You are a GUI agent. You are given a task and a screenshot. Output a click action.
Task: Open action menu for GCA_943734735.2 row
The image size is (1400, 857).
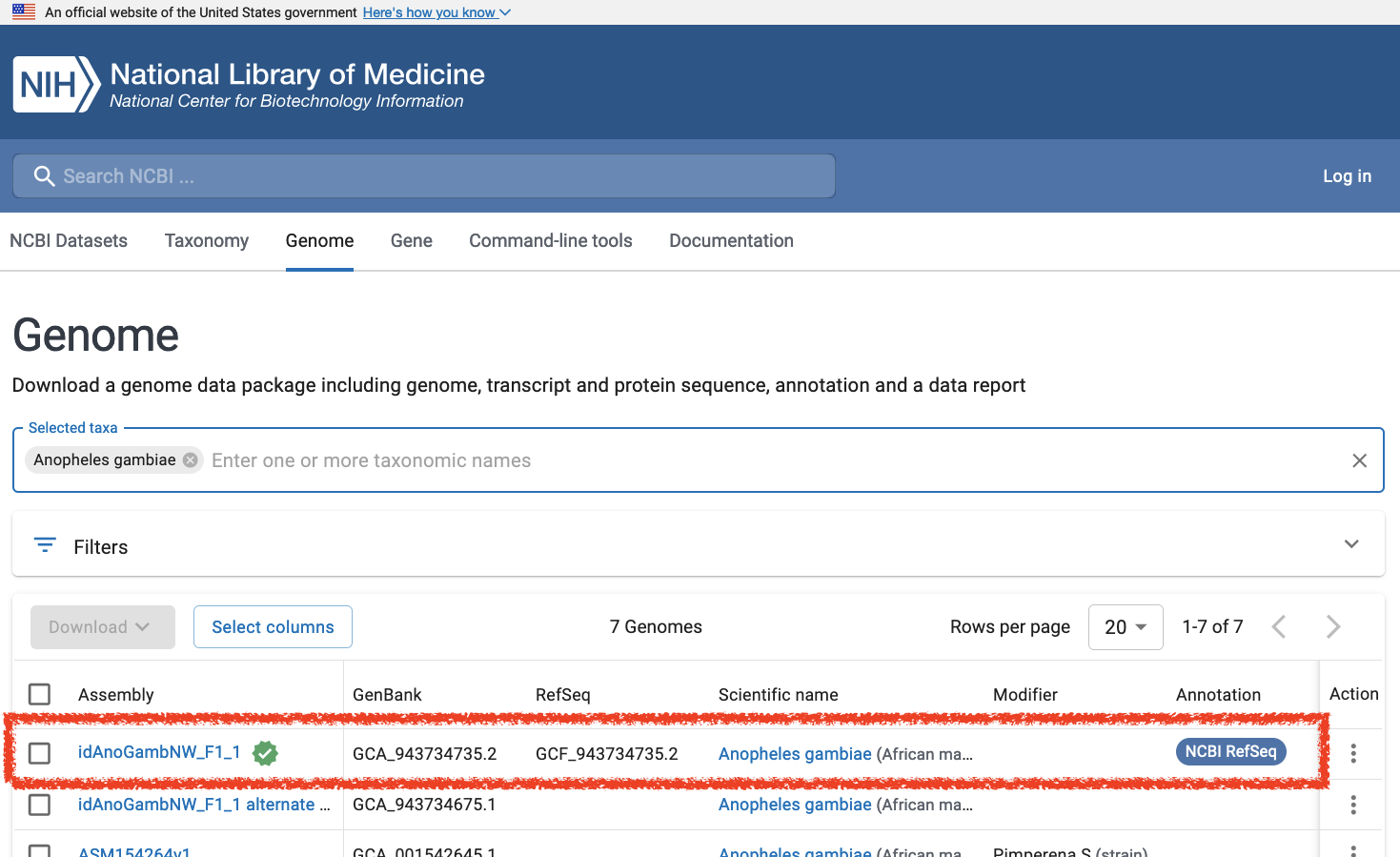1353,753
